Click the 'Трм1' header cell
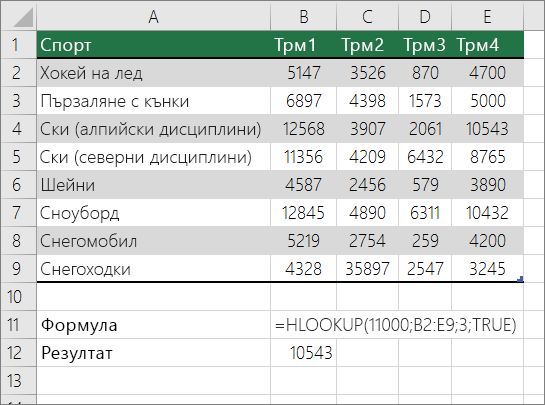This screenshot has height=405, width=545. (303, 44)
